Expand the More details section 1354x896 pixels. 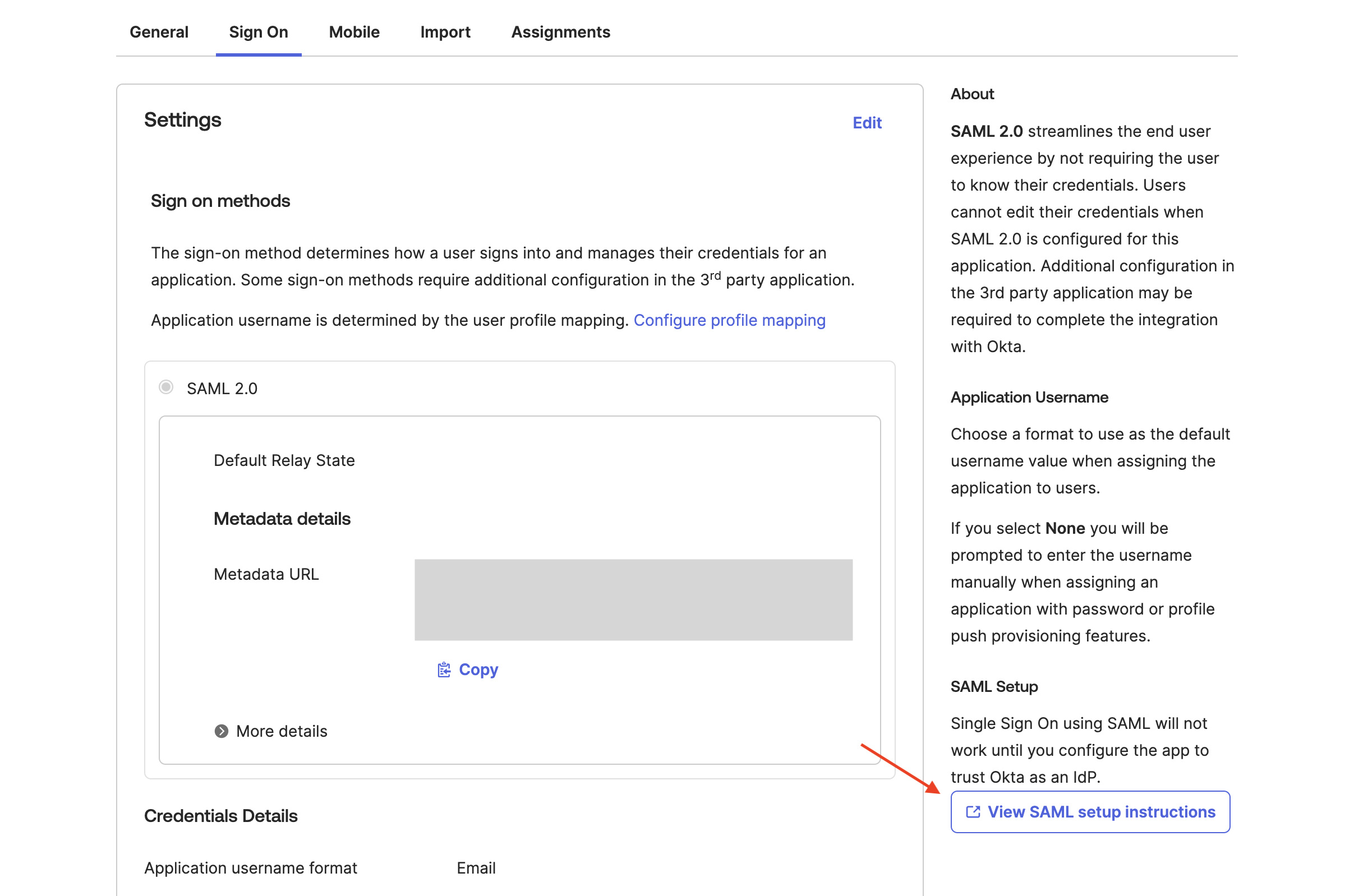281,731
